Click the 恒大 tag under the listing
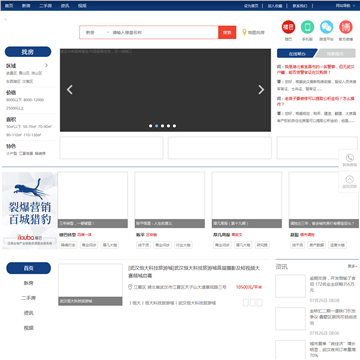Screen dimensions: 360x360 (x=137, y=303)
